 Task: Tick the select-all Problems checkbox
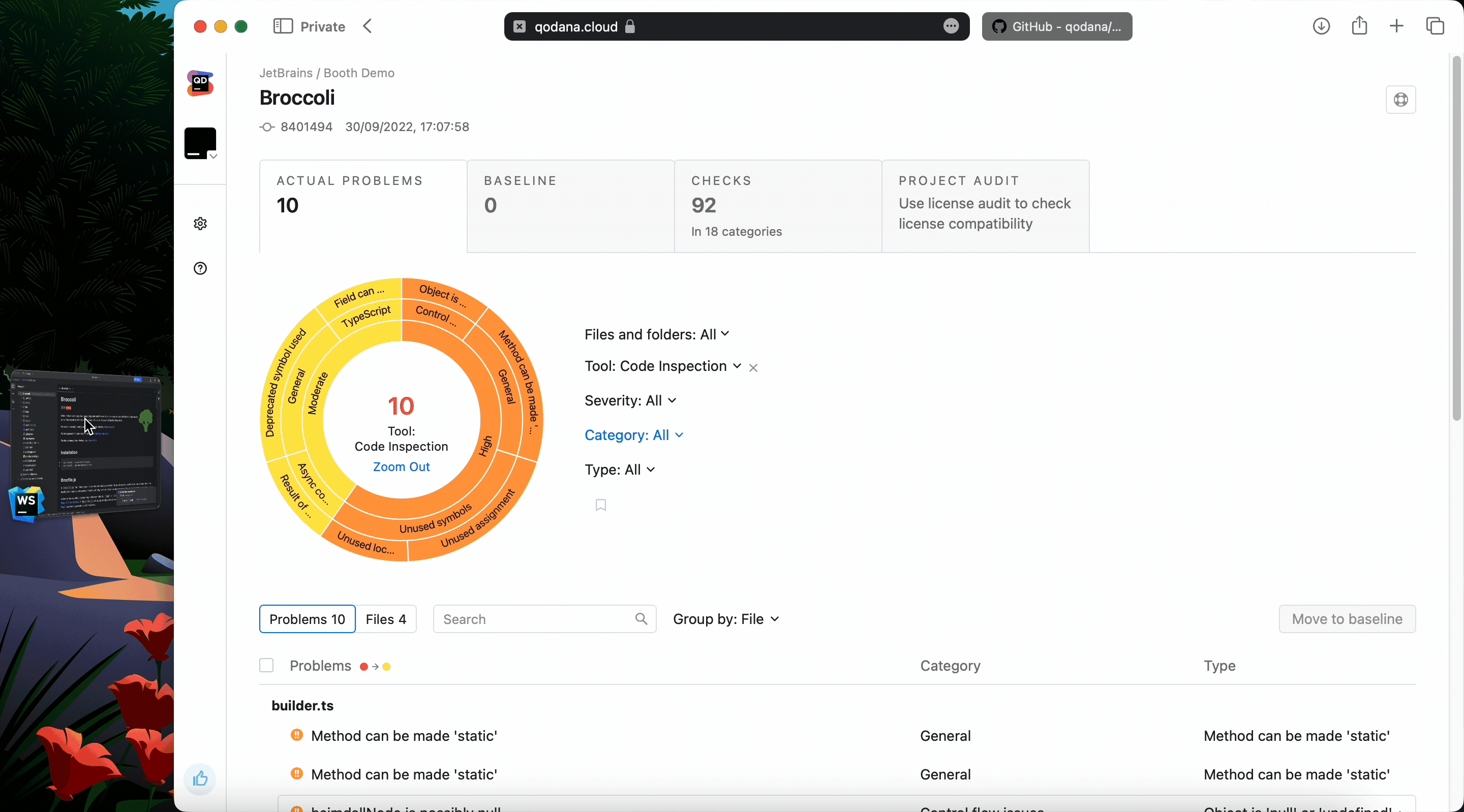[x=266, y=665]
